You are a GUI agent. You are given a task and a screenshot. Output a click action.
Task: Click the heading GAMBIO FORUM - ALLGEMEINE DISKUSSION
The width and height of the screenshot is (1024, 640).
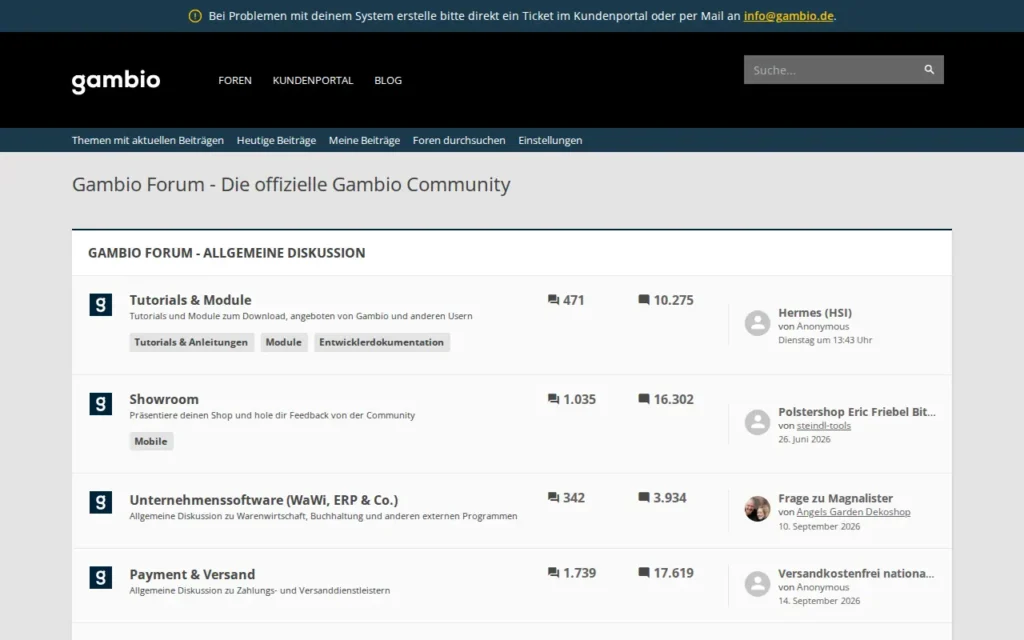[227, 253]
